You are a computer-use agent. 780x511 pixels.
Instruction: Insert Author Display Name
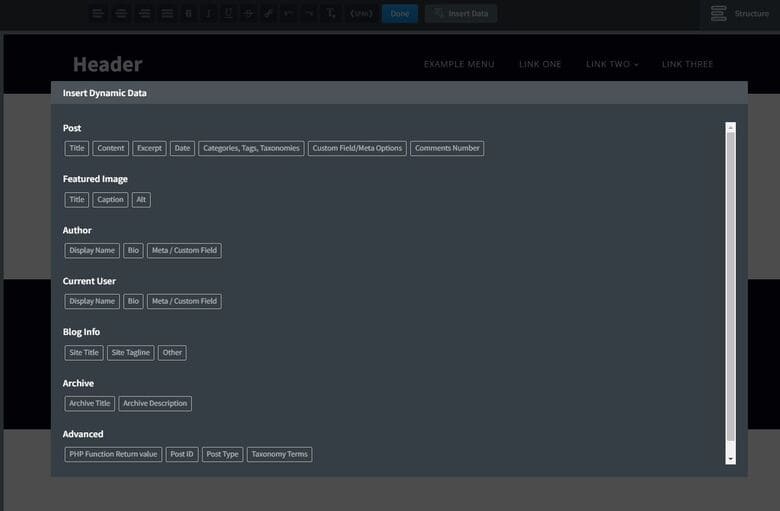92,250
